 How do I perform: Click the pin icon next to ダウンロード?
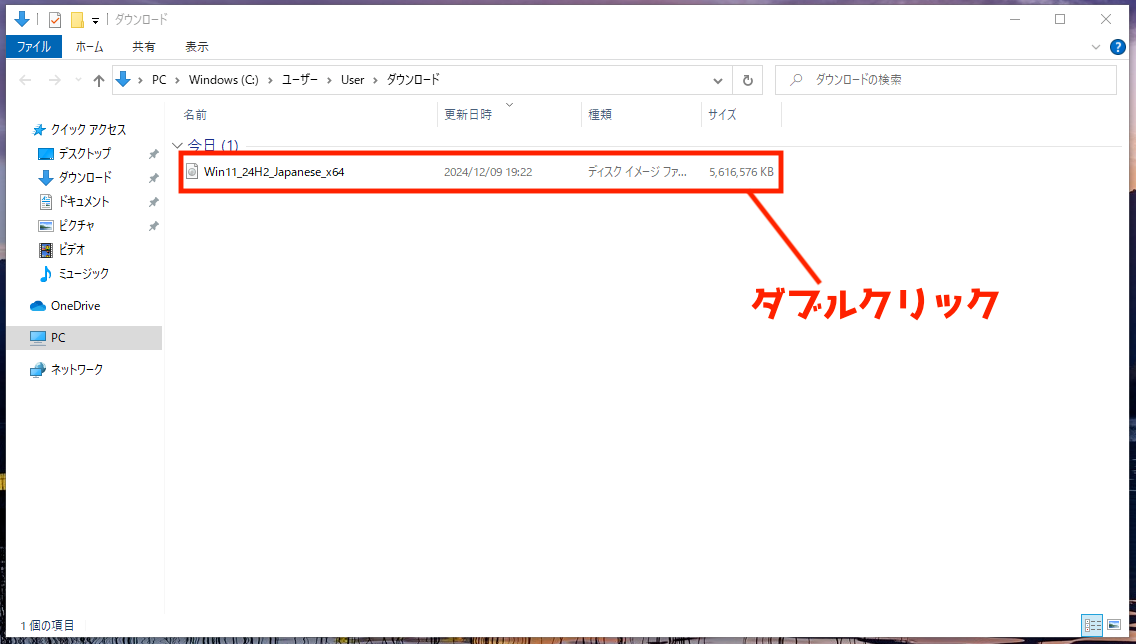(x=154, y=178)
